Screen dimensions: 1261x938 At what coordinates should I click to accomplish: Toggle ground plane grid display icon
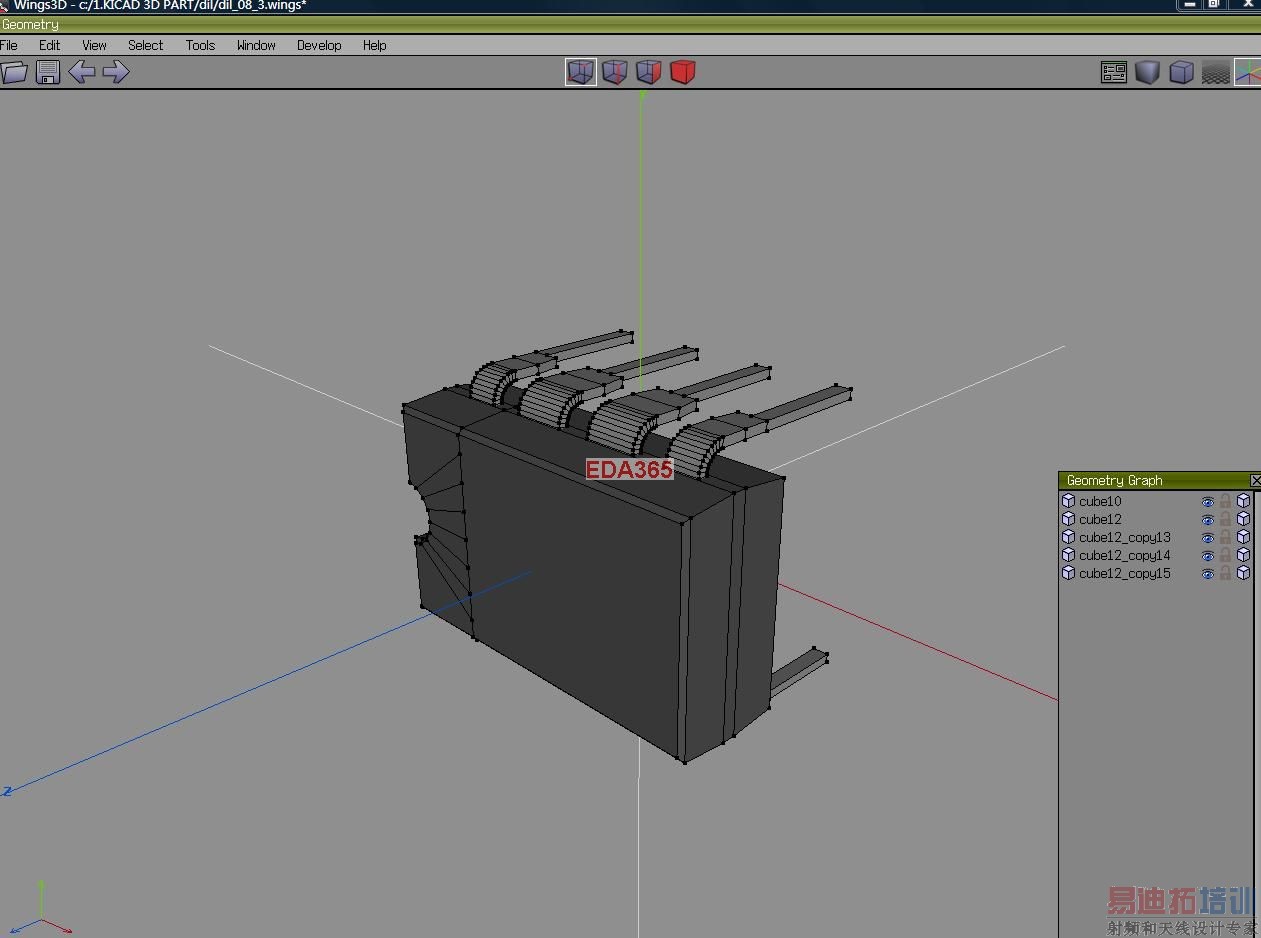point(1215,72)
